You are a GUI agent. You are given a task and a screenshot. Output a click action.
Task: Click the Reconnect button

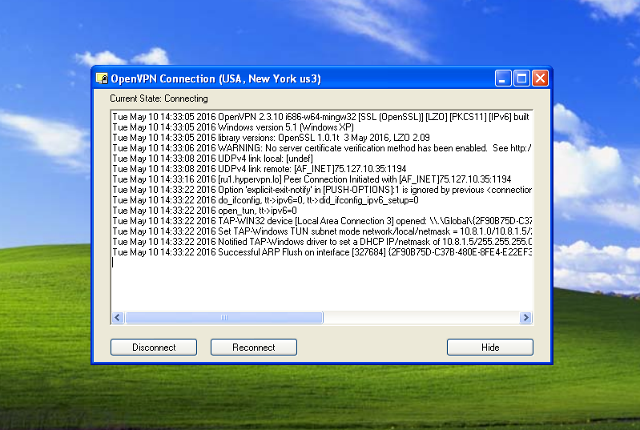[x=253, y=347]
